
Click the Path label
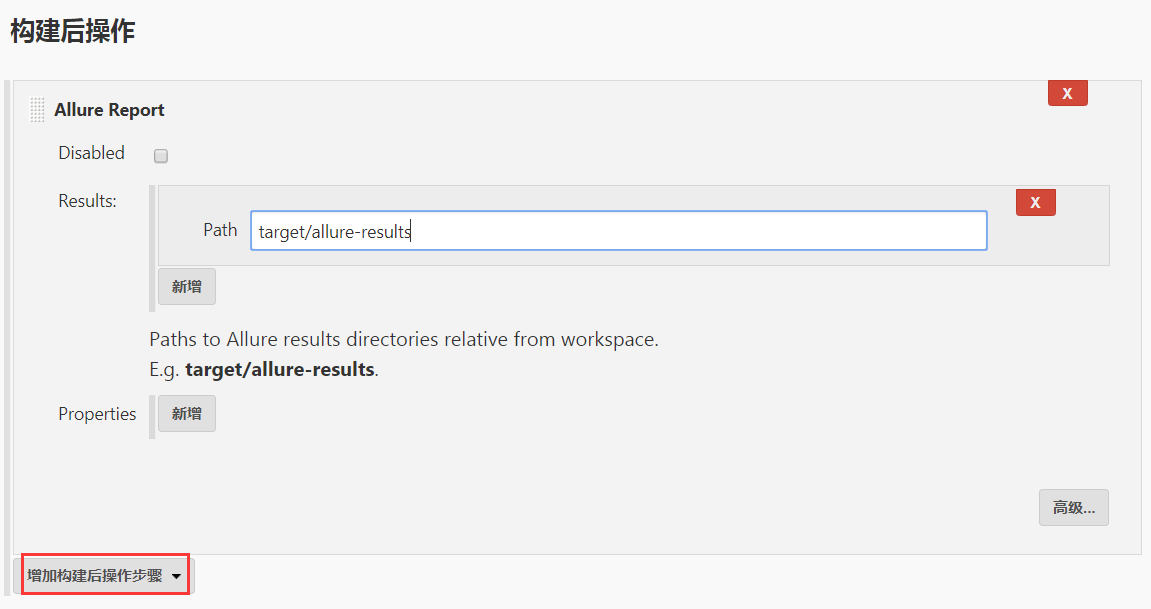220,230
